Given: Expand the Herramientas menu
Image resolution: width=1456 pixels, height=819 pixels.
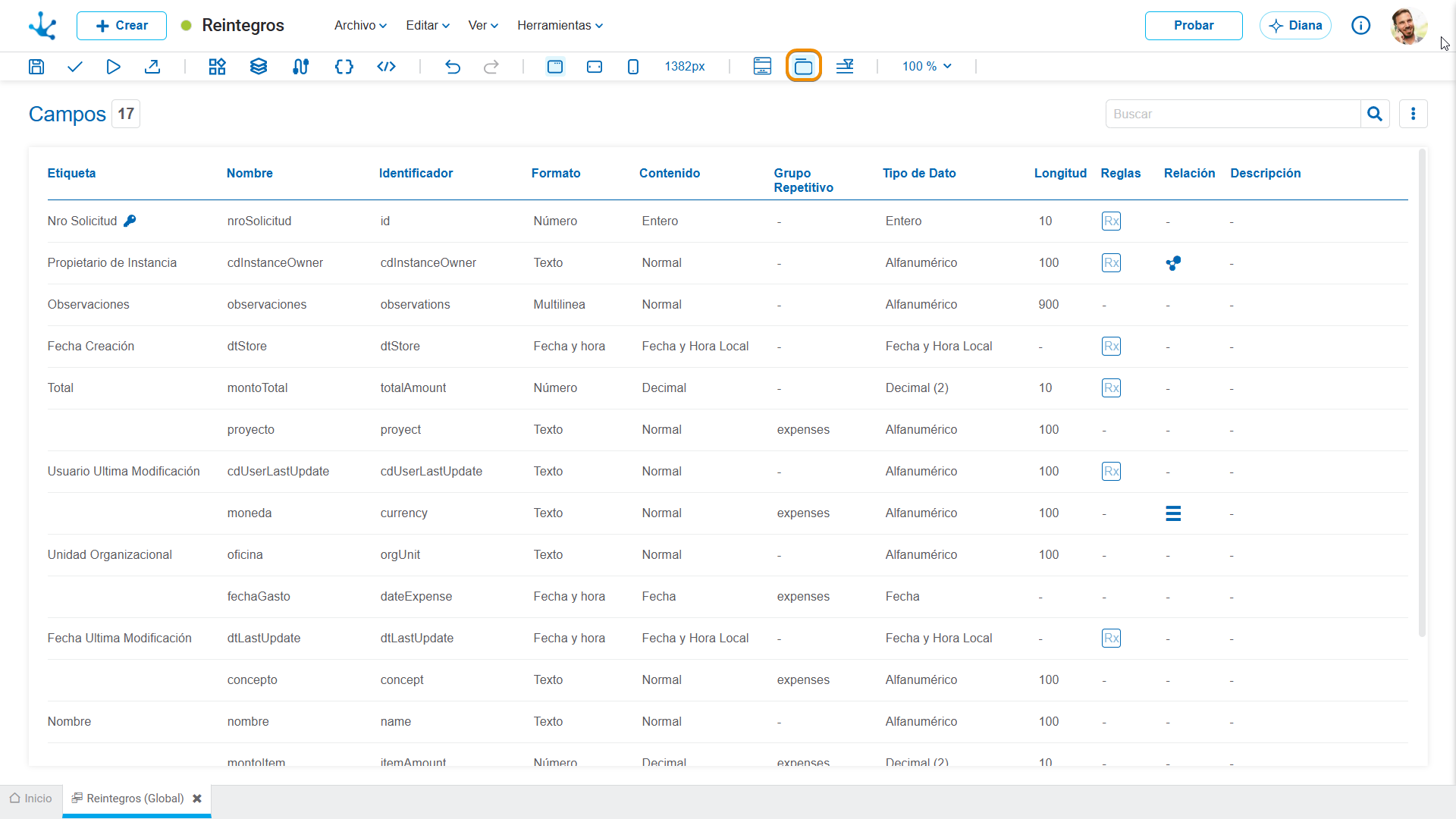Looking at the screenshot, I should tap(560, 25).
